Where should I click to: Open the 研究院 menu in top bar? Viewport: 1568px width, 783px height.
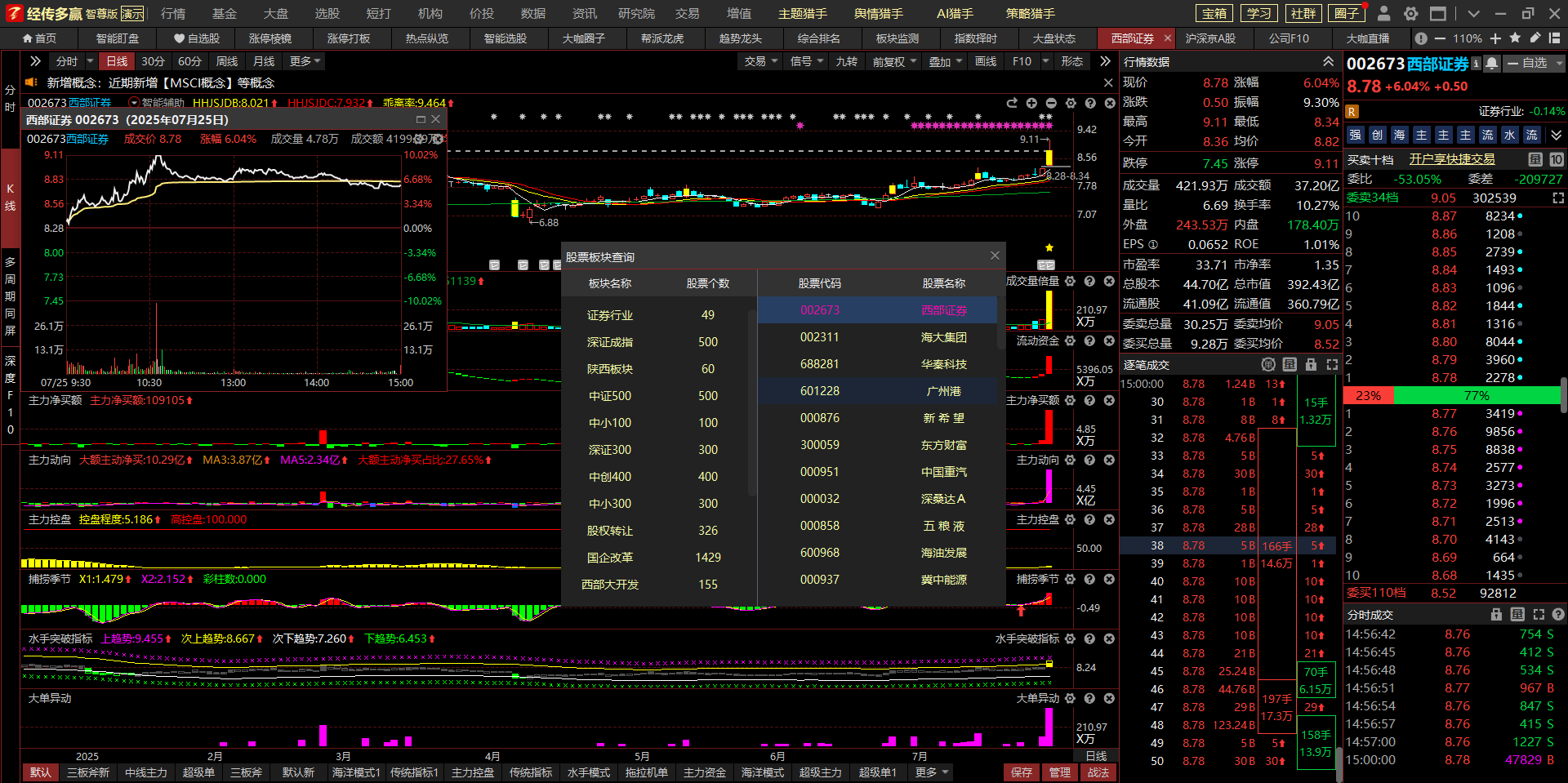click(636, 13)
